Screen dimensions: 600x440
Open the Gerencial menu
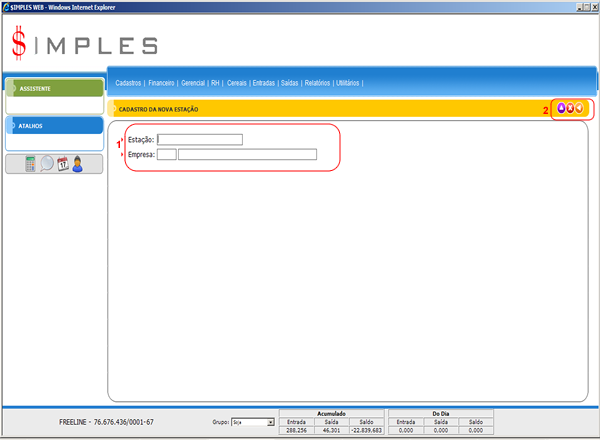tap(193, 83)
